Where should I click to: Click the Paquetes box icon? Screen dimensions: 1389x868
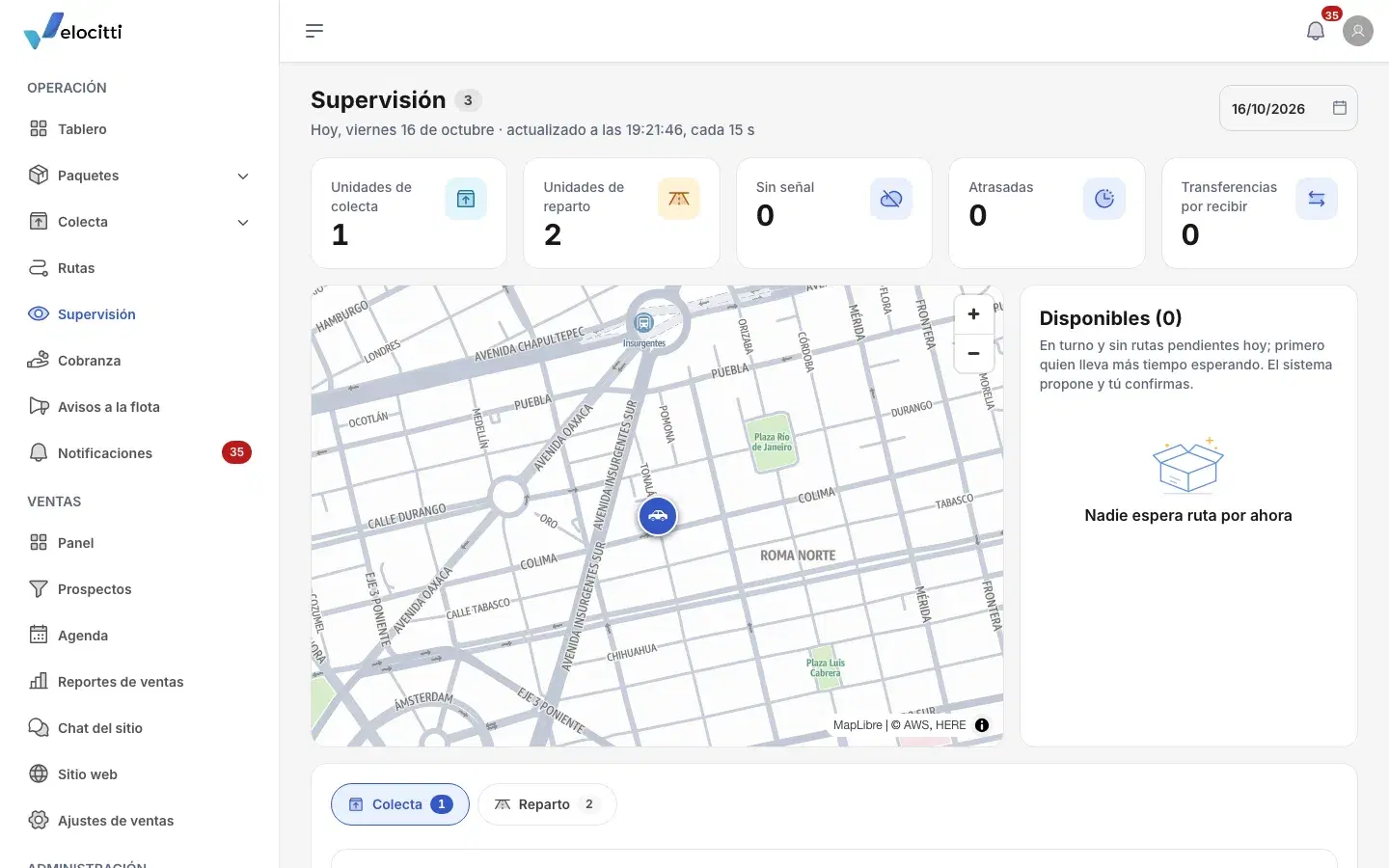click(39, 176)
